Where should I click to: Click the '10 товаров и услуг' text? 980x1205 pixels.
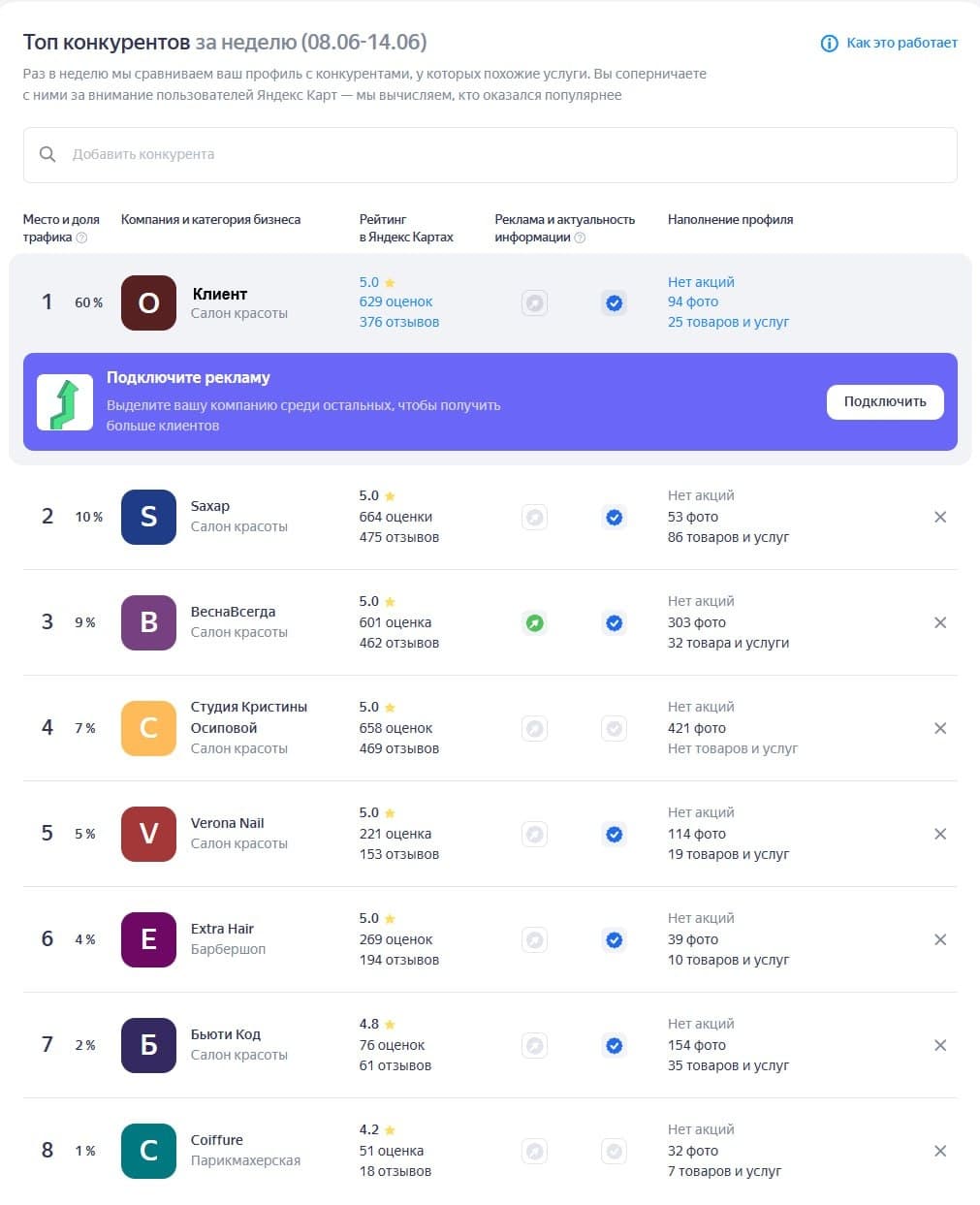point(728,960)
